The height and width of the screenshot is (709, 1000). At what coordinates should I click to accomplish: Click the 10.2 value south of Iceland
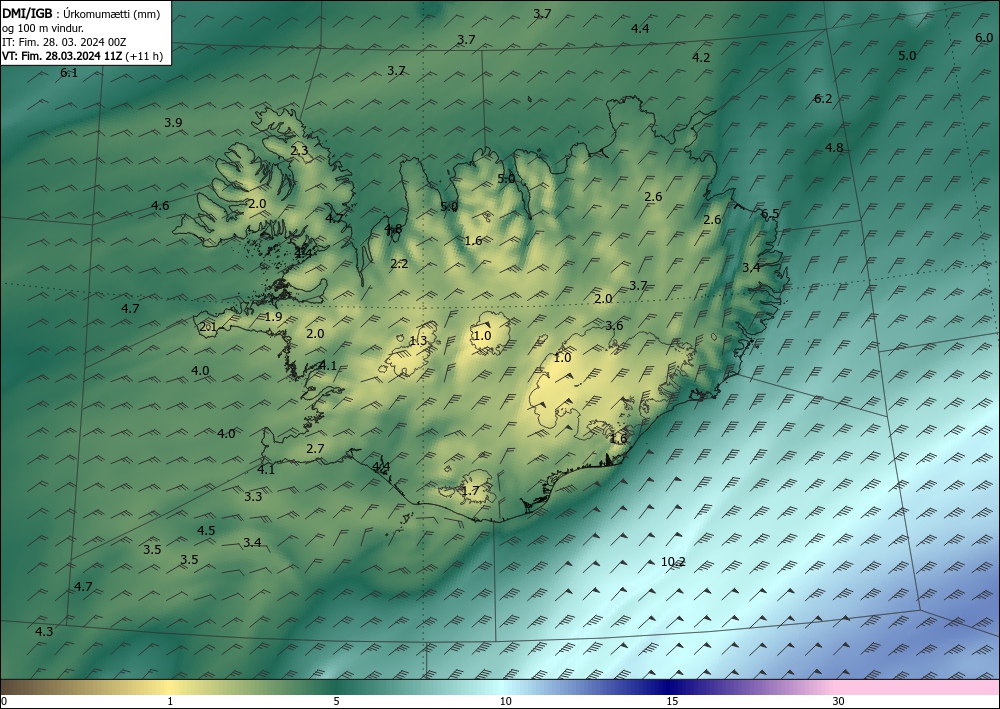coord(673,562)
